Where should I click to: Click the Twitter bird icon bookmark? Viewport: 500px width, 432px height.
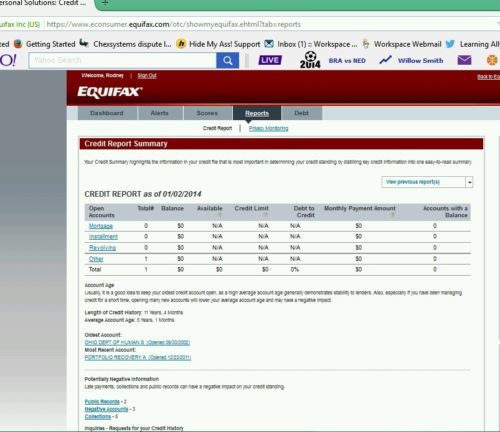coord(450,44)
